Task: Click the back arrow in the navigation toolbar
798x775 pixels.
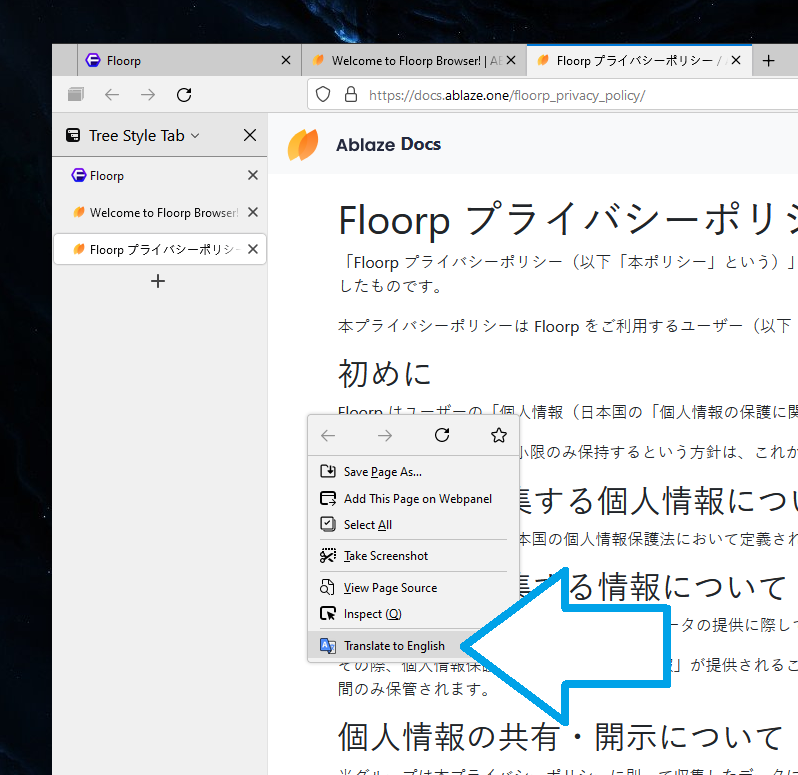Action: (x=111, y=95)
